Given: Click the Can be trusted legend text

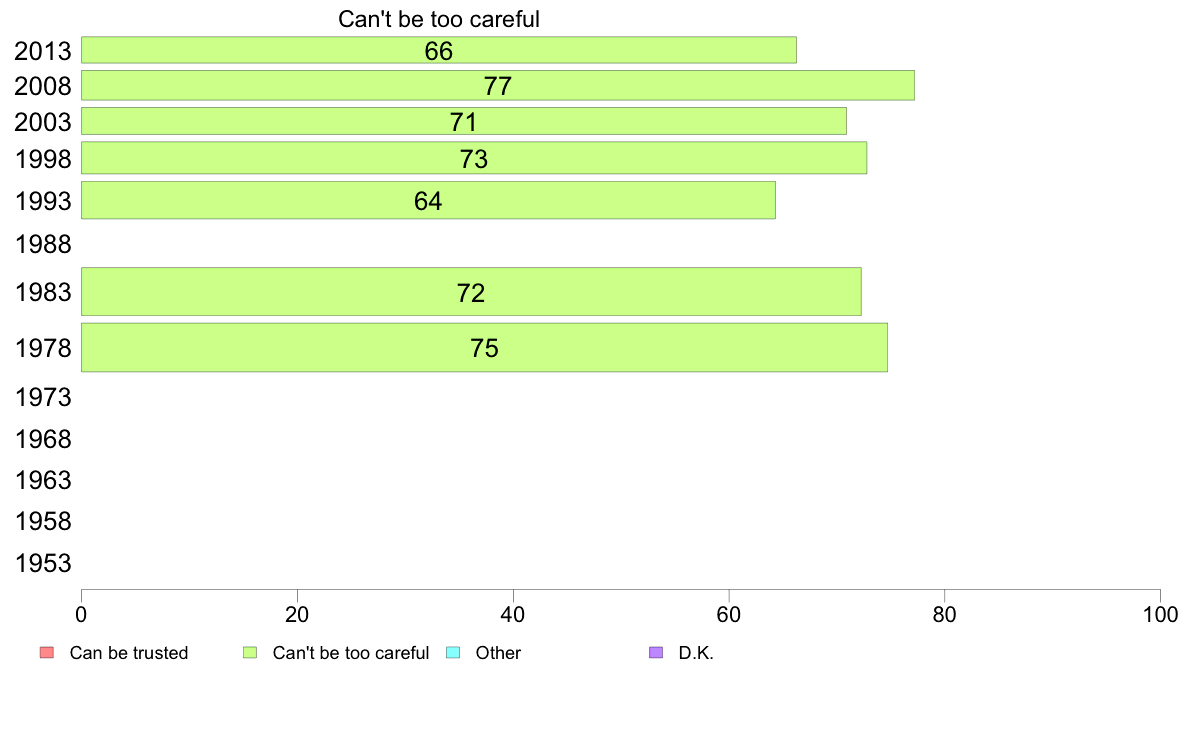Looking at the screenshot, I should pos(129,653).
